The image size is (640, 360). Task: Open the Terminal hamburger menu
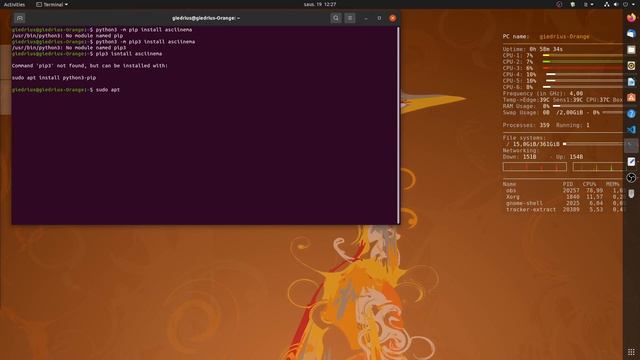coord(350,18)
